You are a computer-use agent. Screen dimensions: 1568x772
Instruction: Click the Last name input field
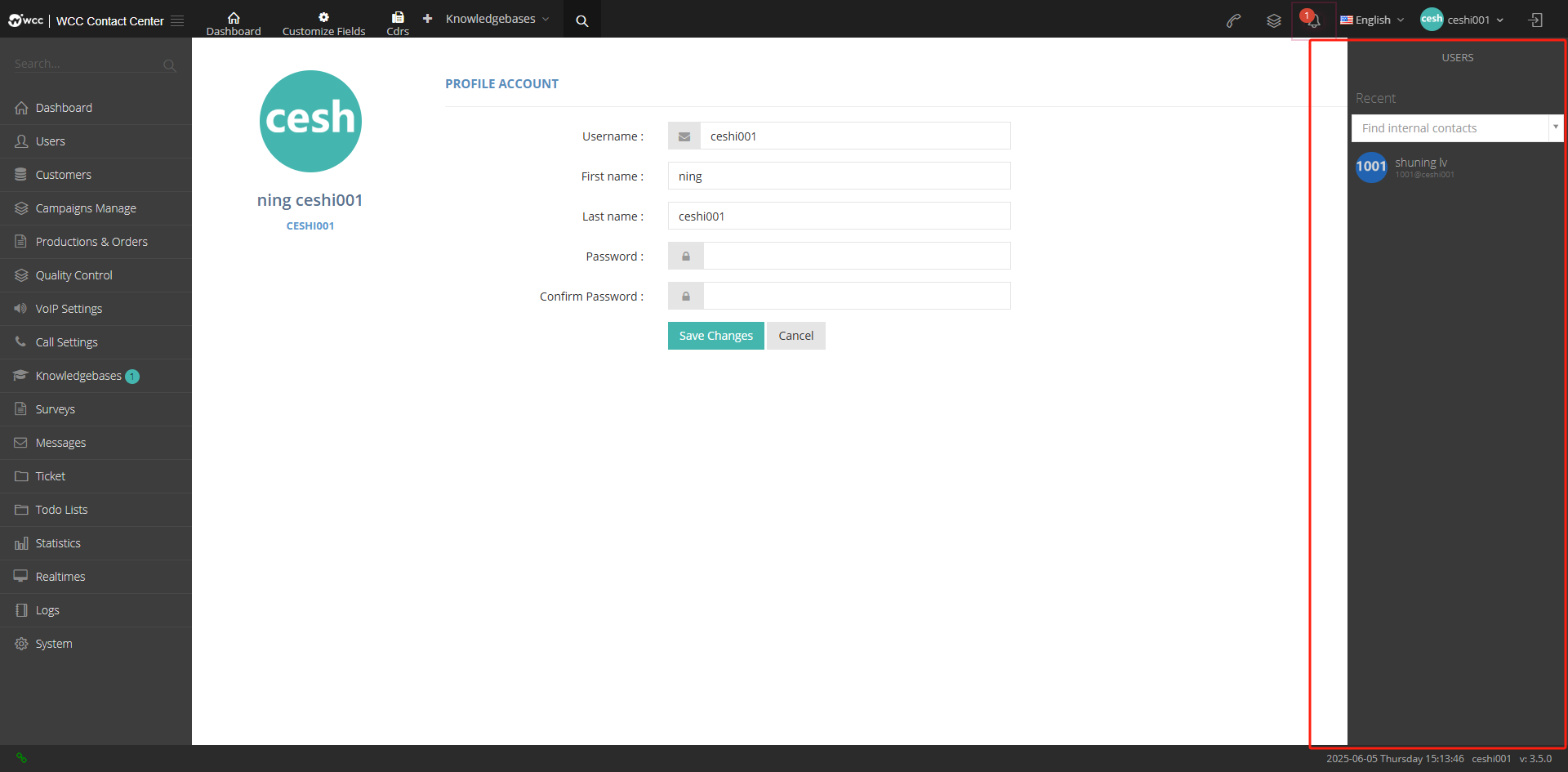coord(840,216)
